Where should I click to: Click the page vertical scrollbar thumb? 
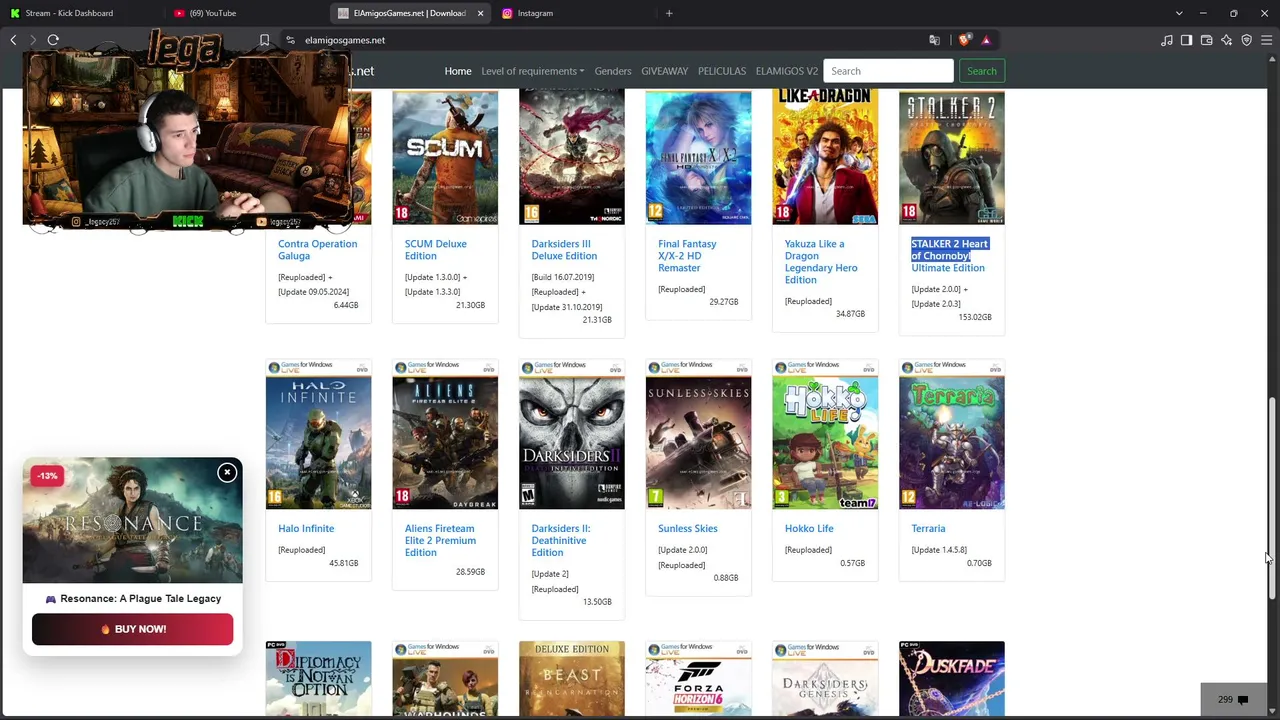pyautogui.click(x=1272, y=498)
